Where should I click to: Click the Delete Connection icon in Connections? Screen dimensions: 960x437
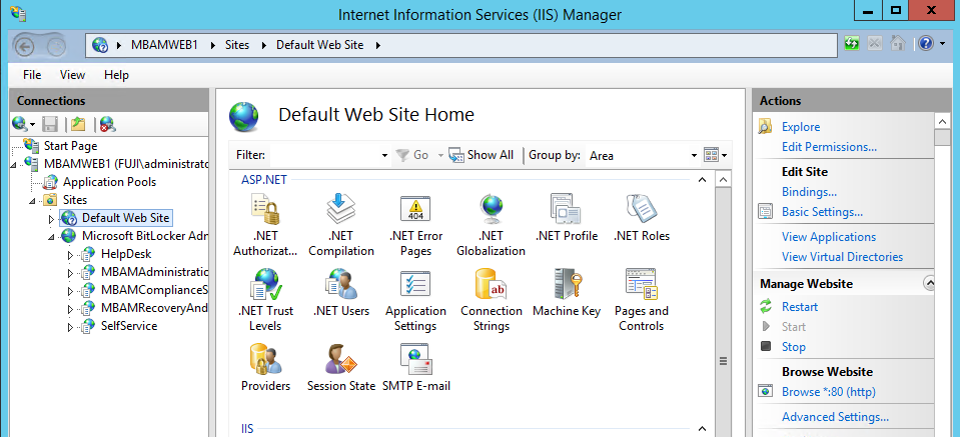[108, 124]
